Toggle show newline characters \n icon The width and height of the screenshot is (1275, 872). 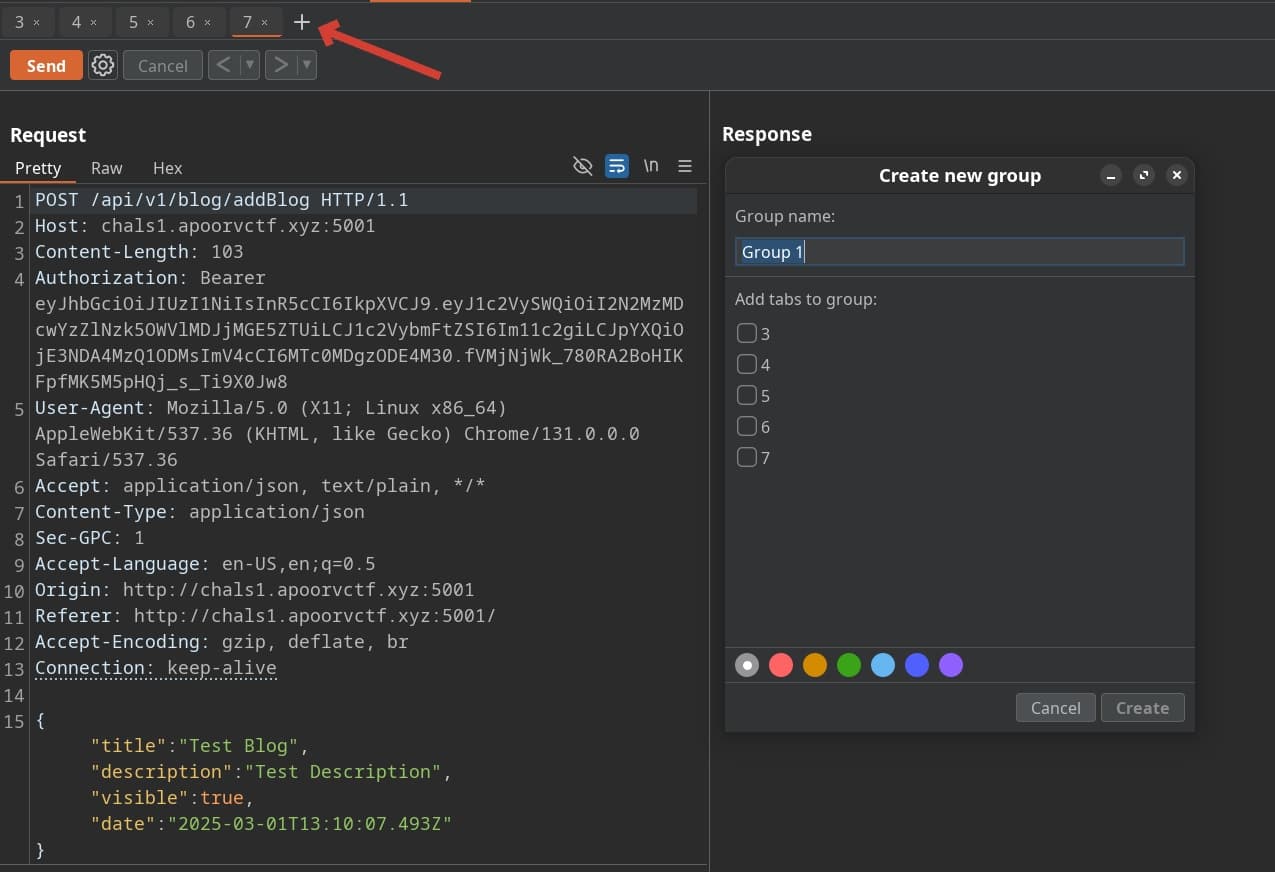(x=651, y=166)
